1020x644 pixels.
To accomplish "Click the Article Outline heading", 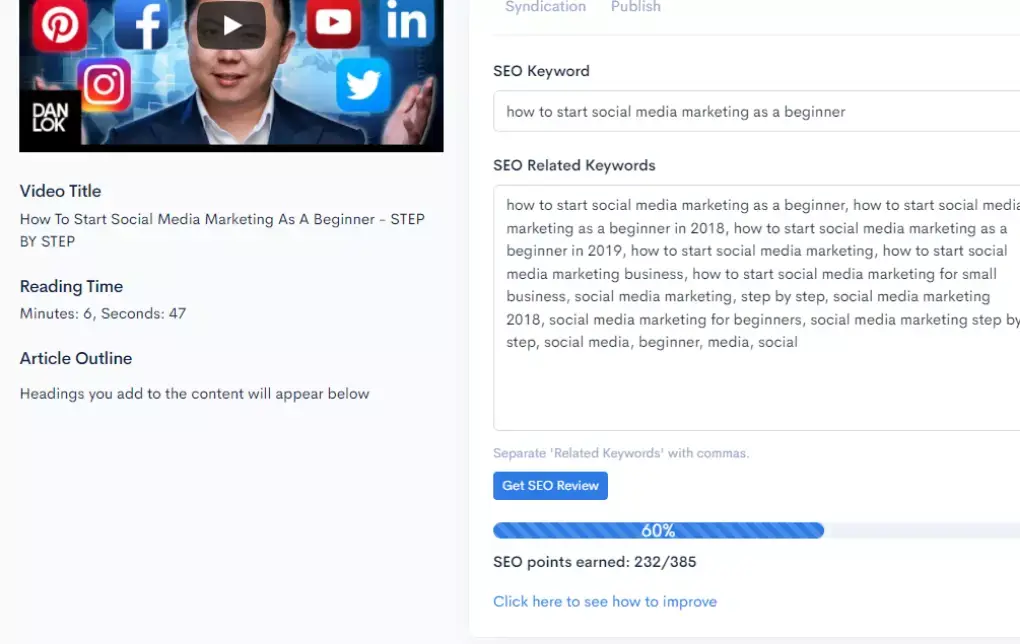I will click(76, 358).
